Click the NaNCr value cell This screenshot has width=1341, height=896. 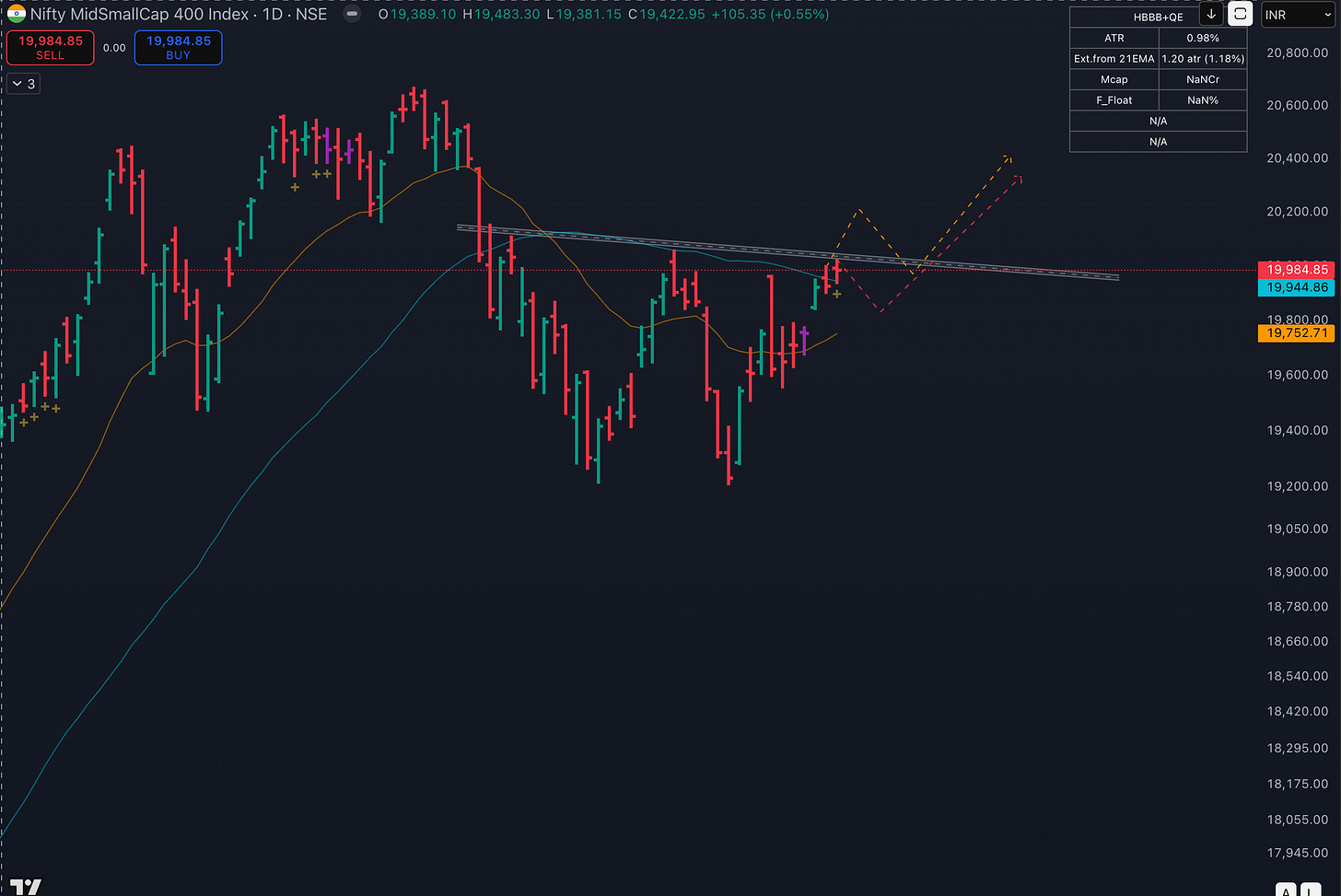click(x=1203, y=80)
